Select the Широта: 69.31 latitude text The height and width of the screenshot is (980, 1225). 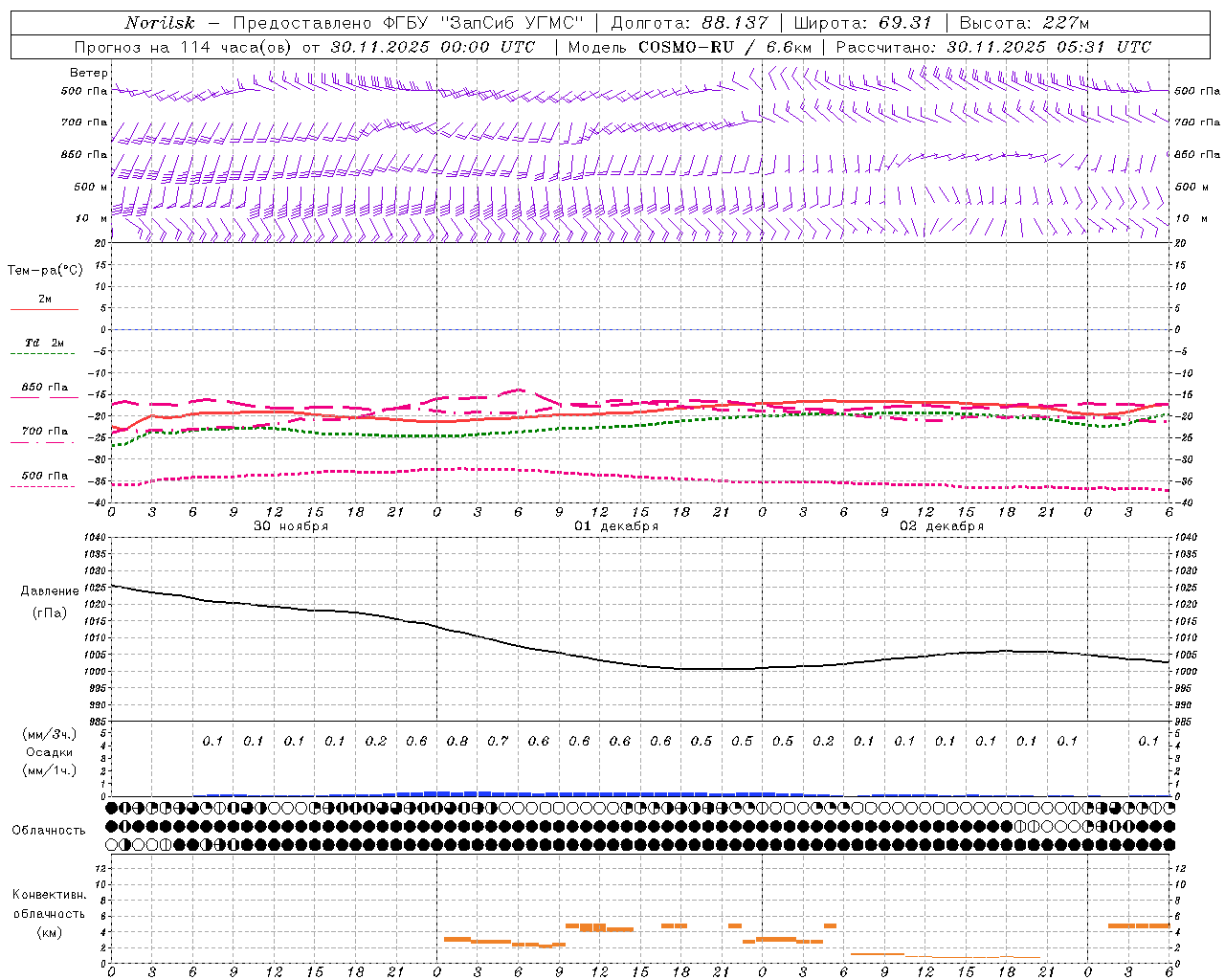[x=862, y=23]
